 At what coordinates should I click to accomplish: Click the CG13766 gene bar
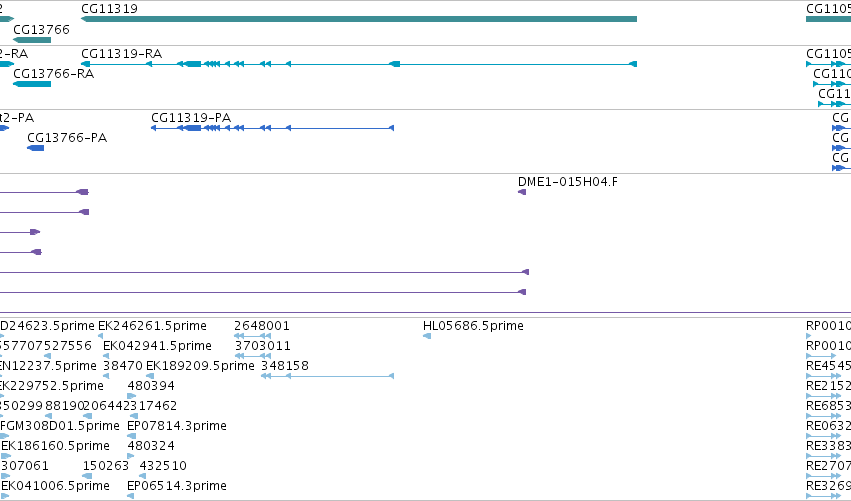[32, 40]
